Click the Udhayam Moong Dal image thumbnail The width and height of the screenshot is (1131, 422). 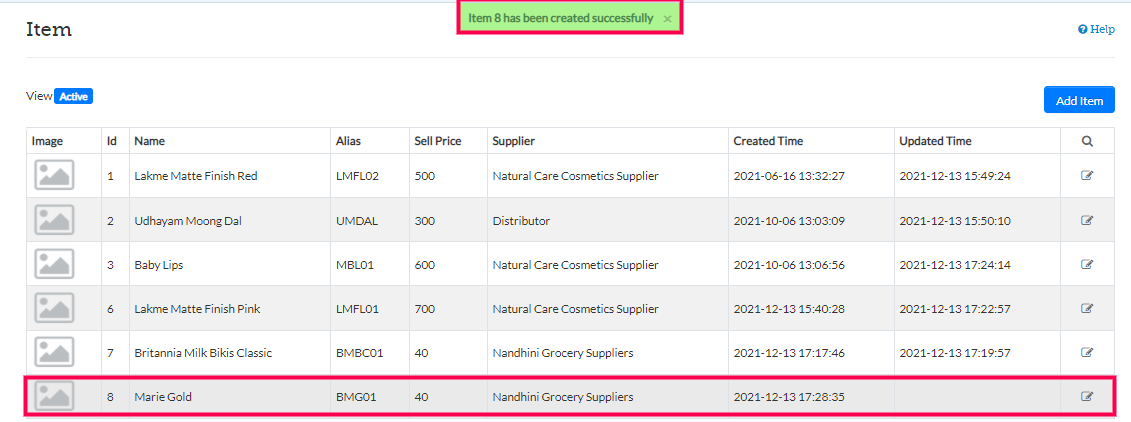(x=54, y=220)
